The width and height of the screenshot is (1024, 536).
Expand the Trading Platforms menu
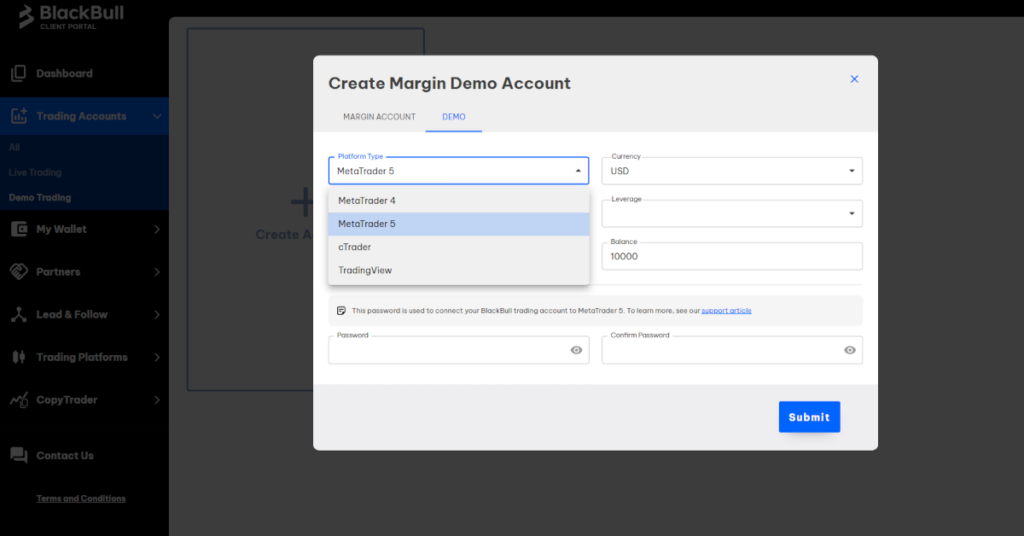point(157,357)
